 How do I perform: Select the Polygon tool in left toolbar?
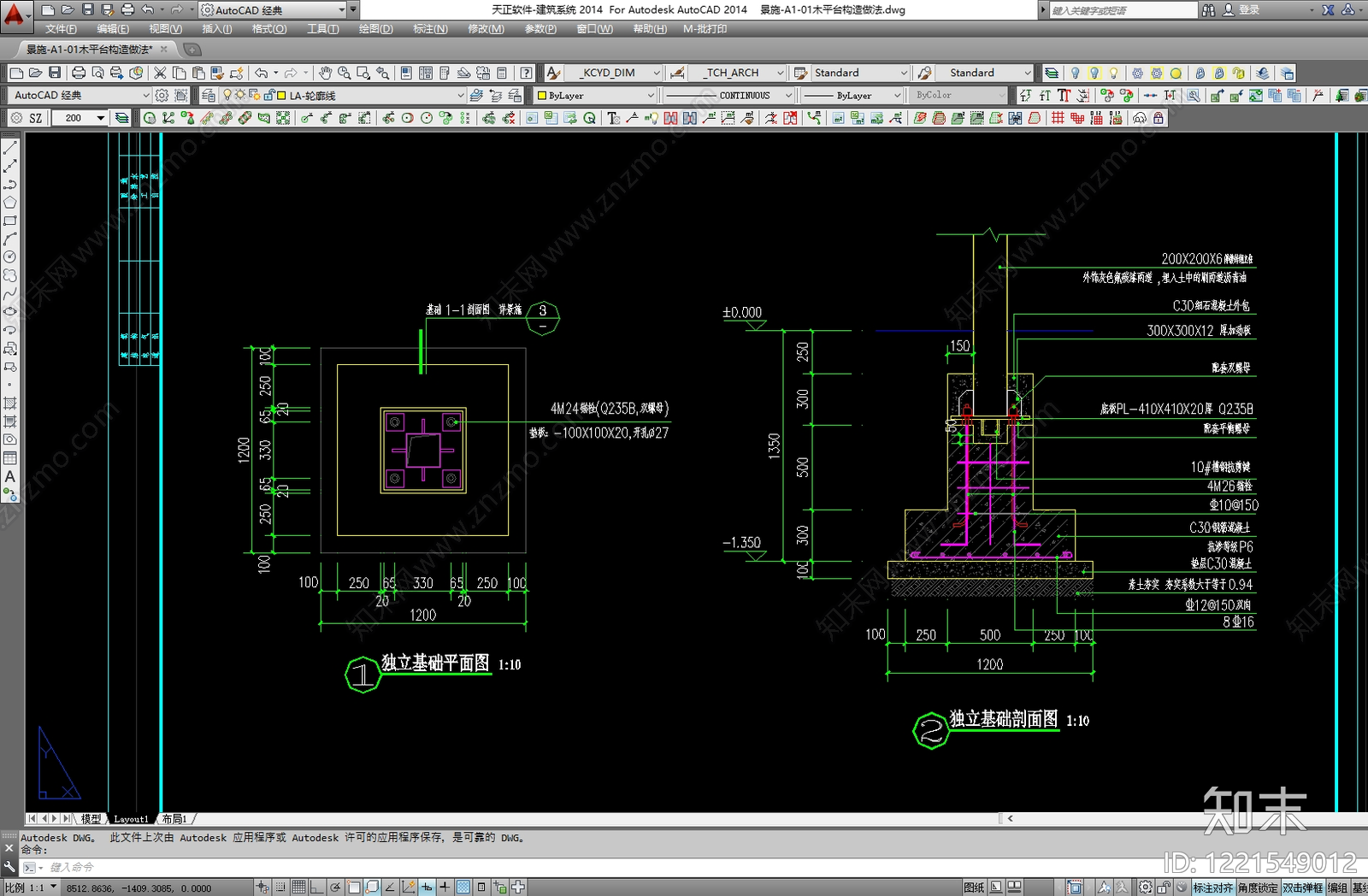coord(10,203)
